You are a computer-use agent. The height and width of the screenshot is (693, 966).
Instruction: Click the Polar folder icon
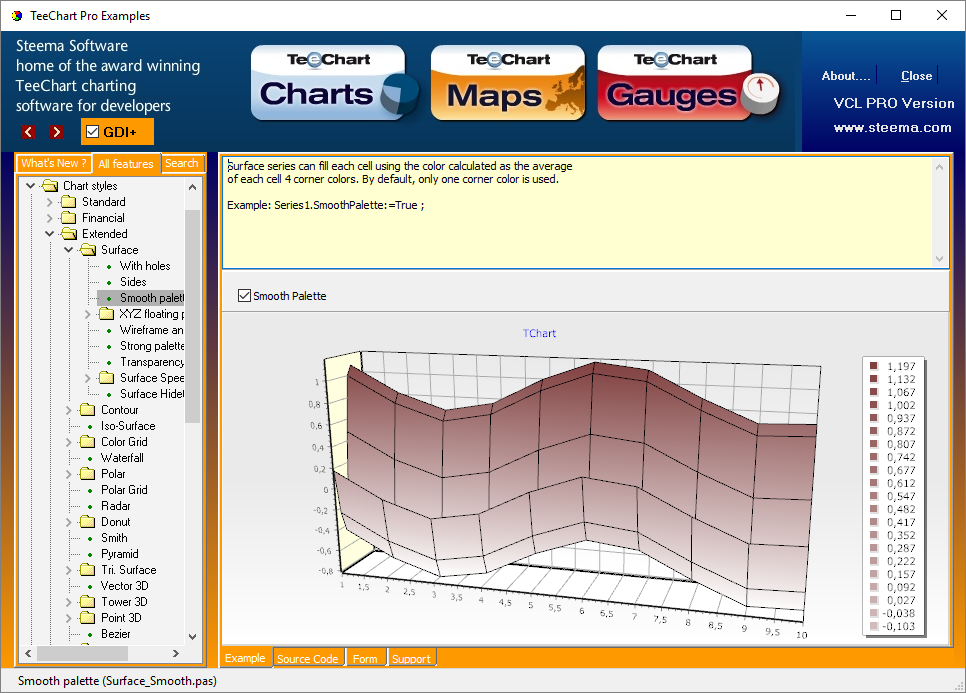(x=87, y=474)
